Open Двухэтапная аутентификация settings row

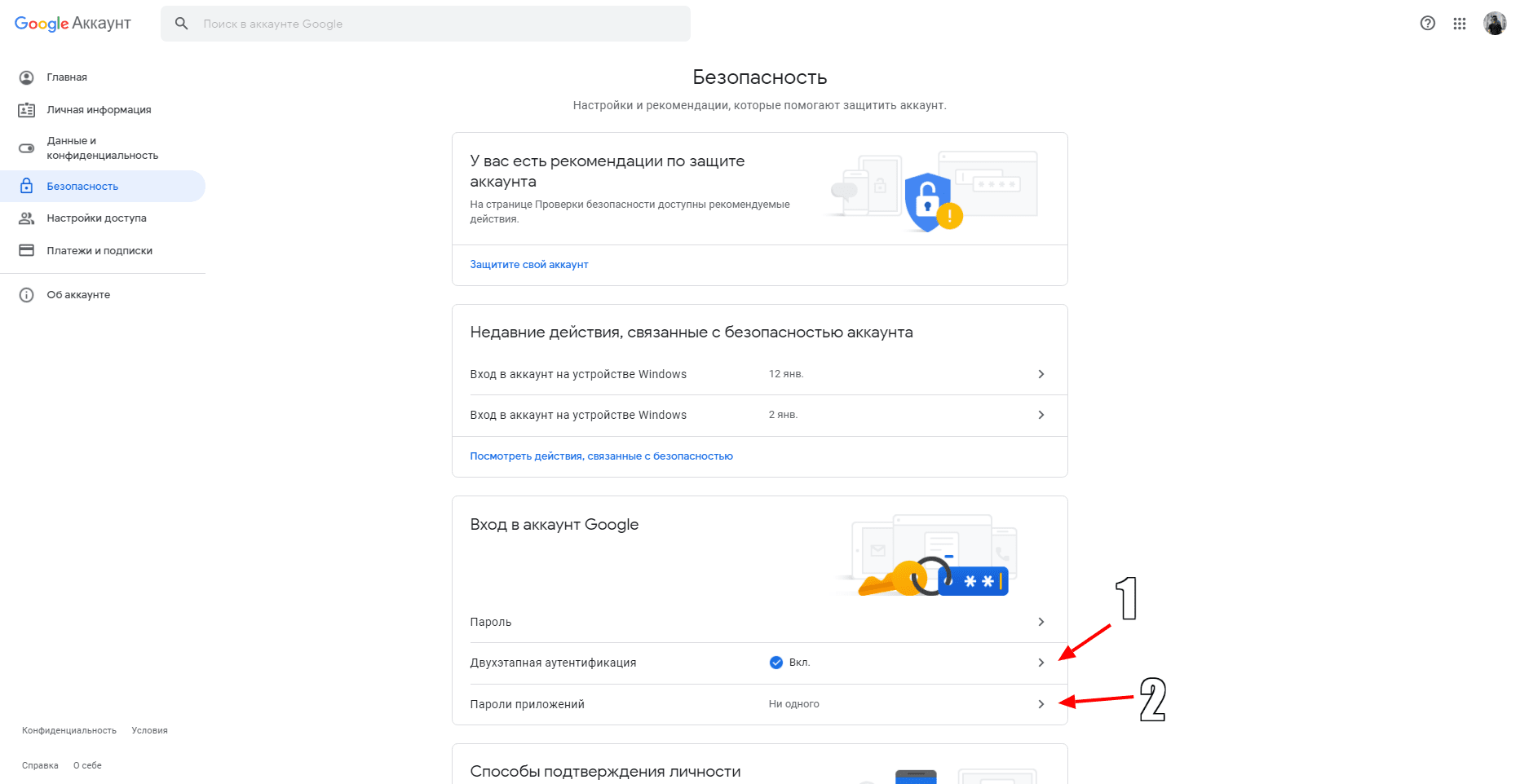pos(553,663)
